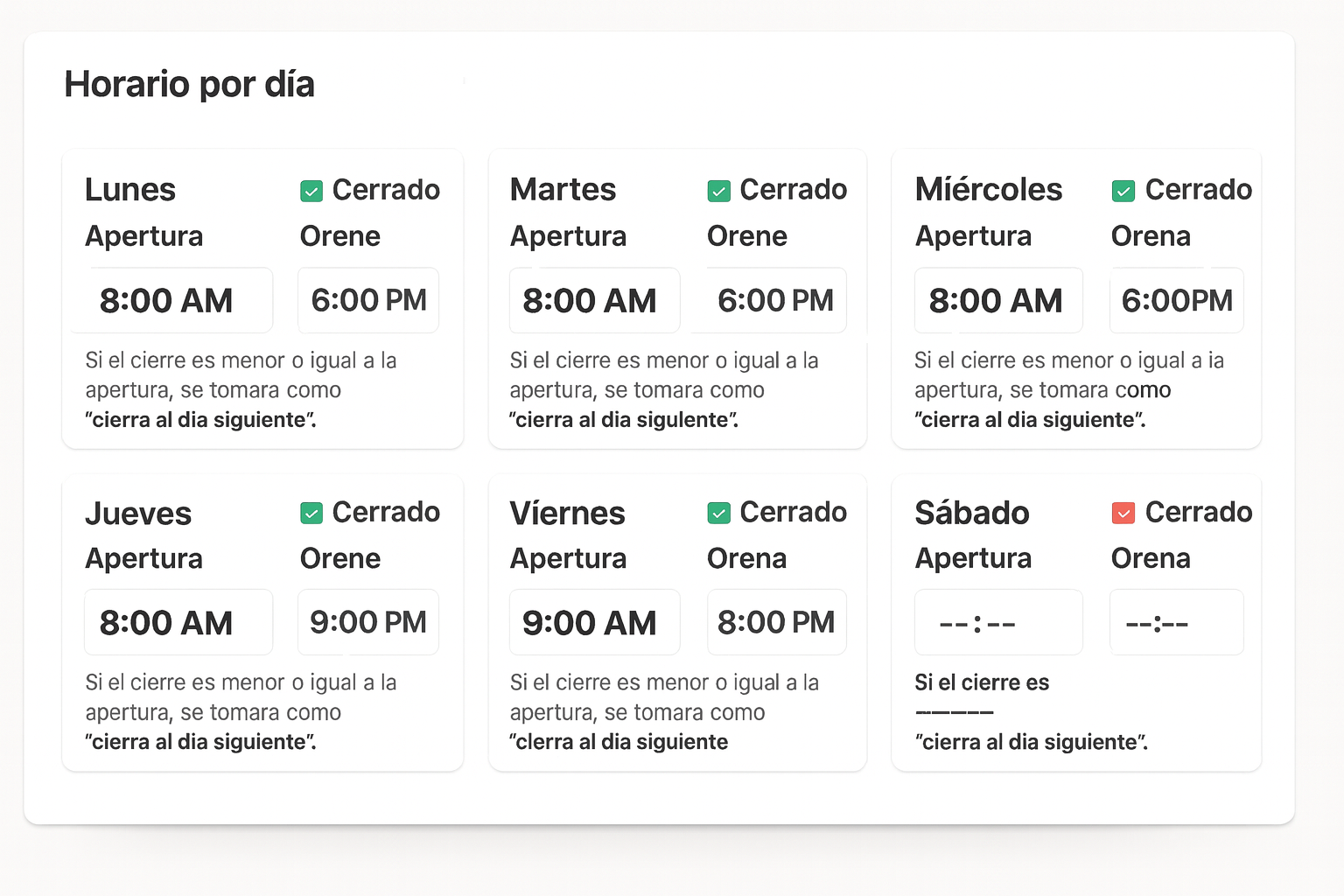The height and width of the screenshot is (896, 1344).
Task: Click the Horario por día heading
Action: pyautogui.click(x=189, y=85)
